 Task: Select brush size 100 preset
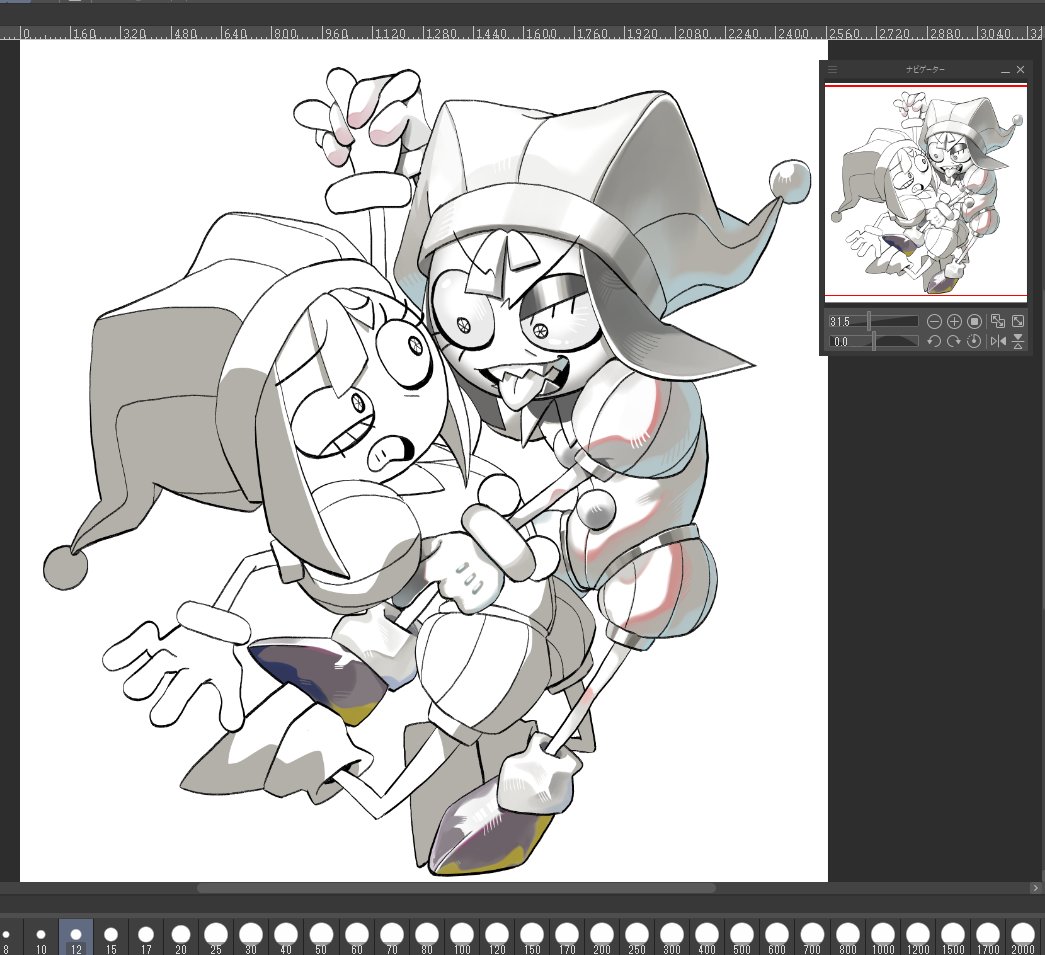pyautogui.click(x=462, y=937)
